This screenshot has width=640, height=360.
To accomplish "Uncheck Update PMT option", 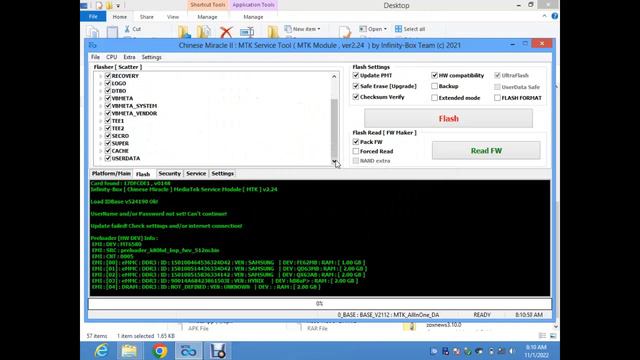I will click(x=356, y=76).
